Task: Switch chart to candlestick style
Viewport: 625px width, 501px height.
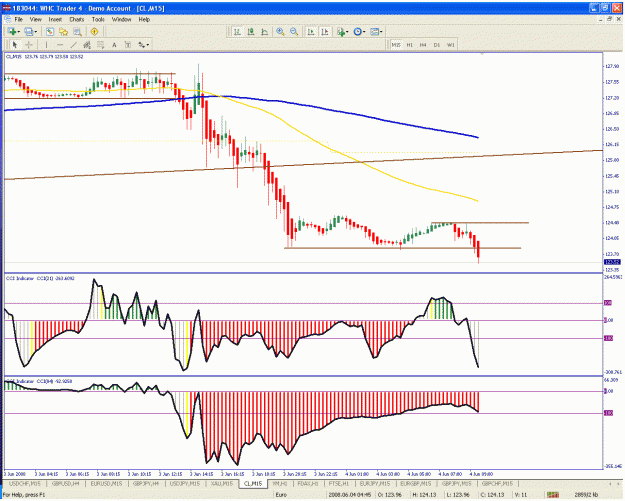Action: (251, 32)
